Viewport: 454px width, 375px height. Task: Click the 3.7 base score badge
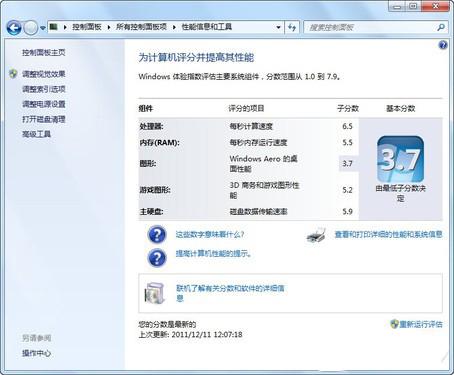click(x=400, y=159)
